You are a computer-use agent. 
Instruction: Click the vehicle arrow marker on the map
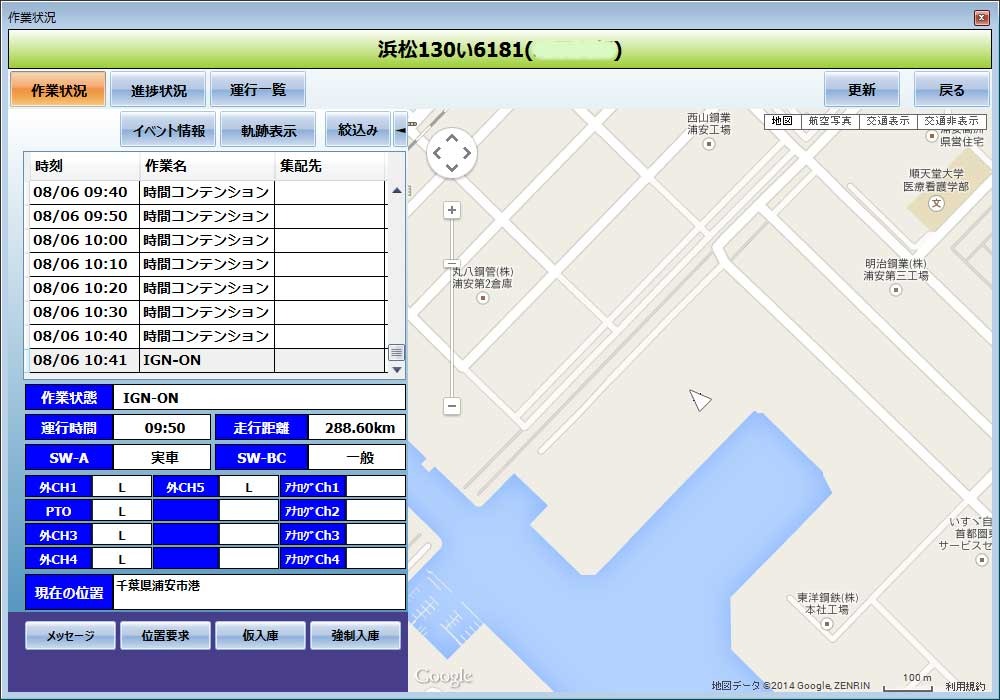700,400
